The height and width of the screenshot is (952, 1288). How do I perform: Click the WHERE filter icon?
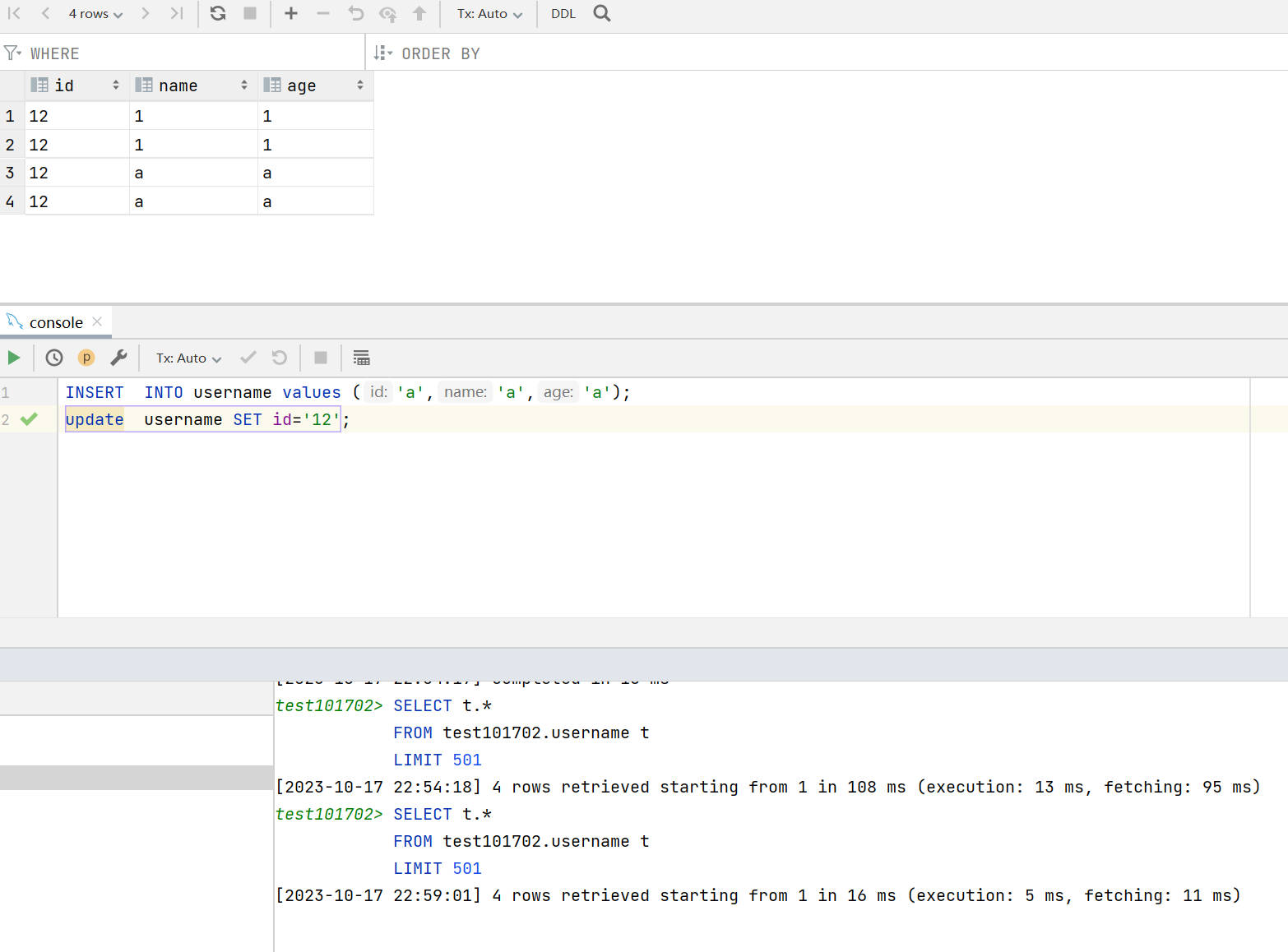(12, 53)
